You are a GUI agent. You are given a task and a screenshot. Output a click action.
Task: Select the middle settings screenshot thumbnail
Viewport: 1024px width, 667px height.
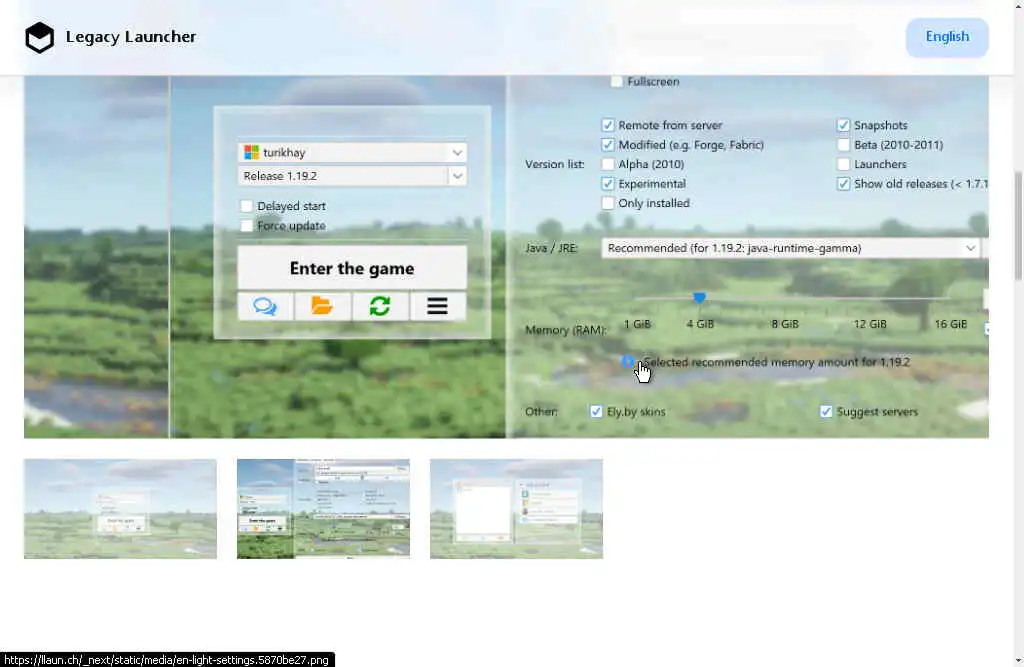coord(323,509)
